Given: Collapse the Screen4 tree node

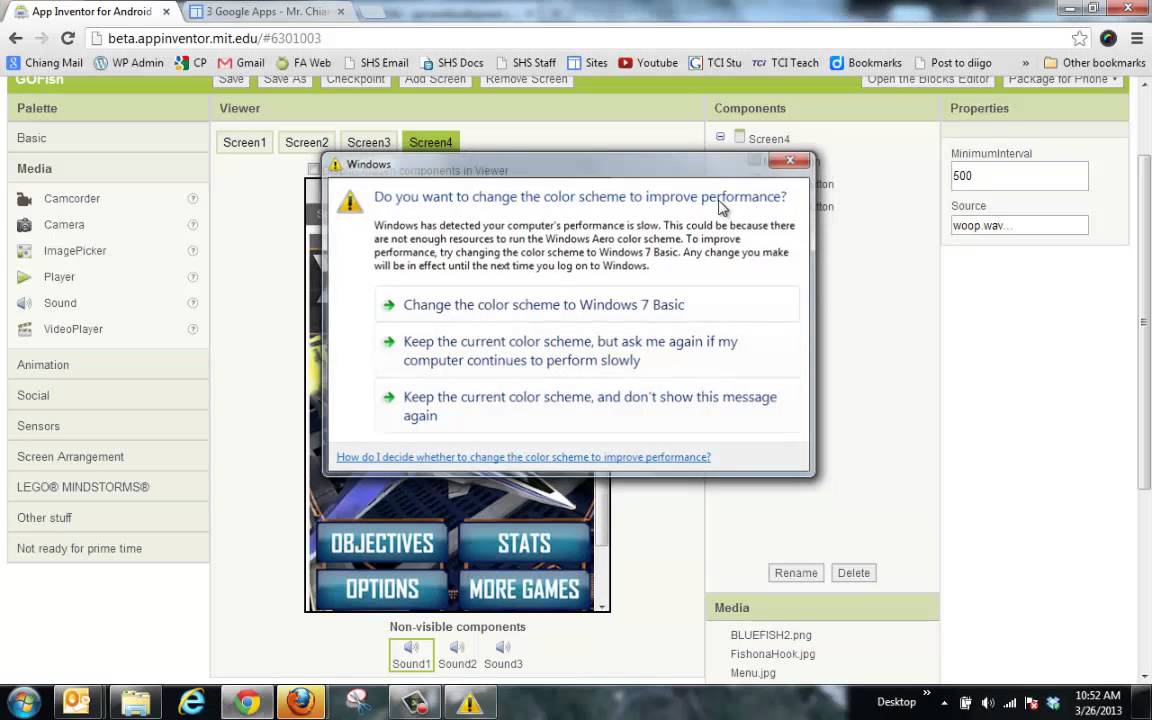Looking at the screenshot, I should point(720,137).
